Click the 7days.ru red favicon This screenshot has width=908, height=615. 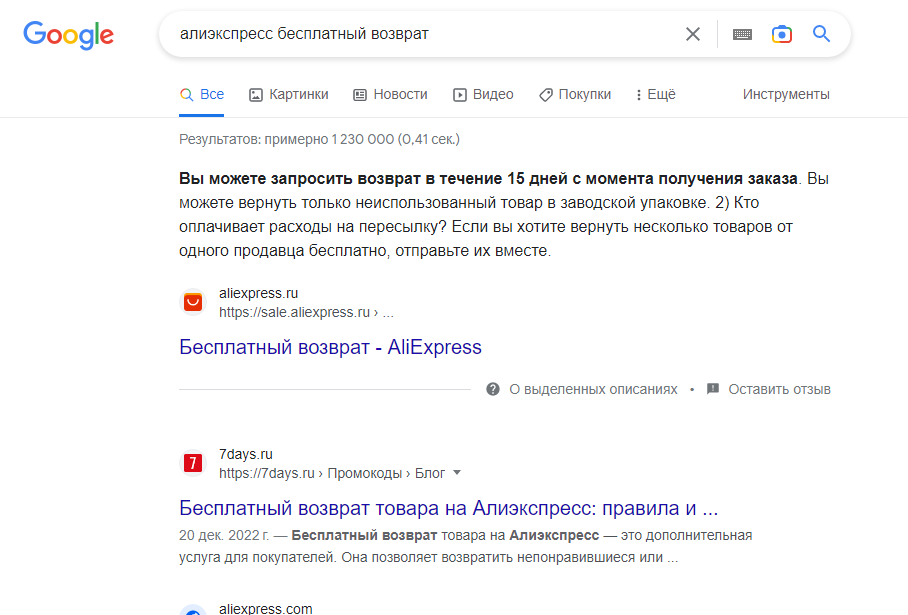click(x=193, y=463)
